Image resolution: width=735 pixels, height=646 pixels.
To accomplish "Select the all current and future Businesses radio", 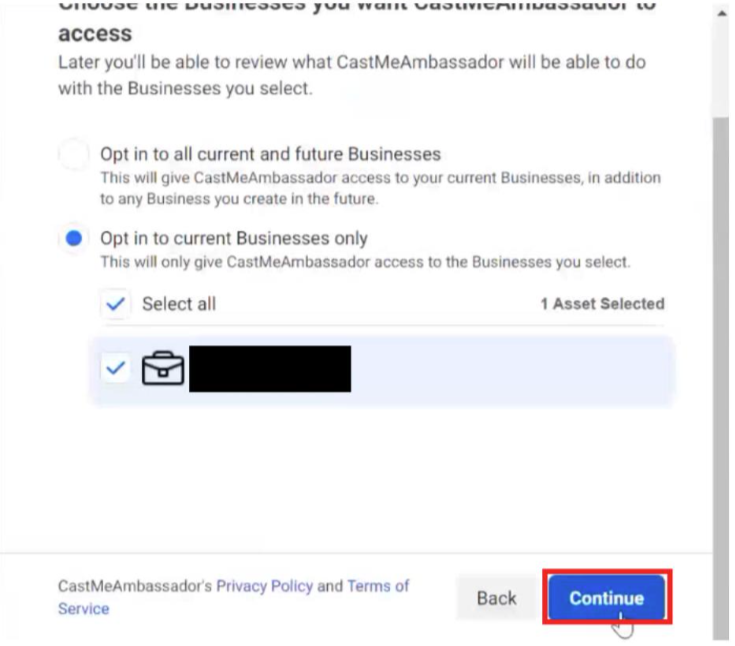I will pyautogui.click(x=74, y=155).
